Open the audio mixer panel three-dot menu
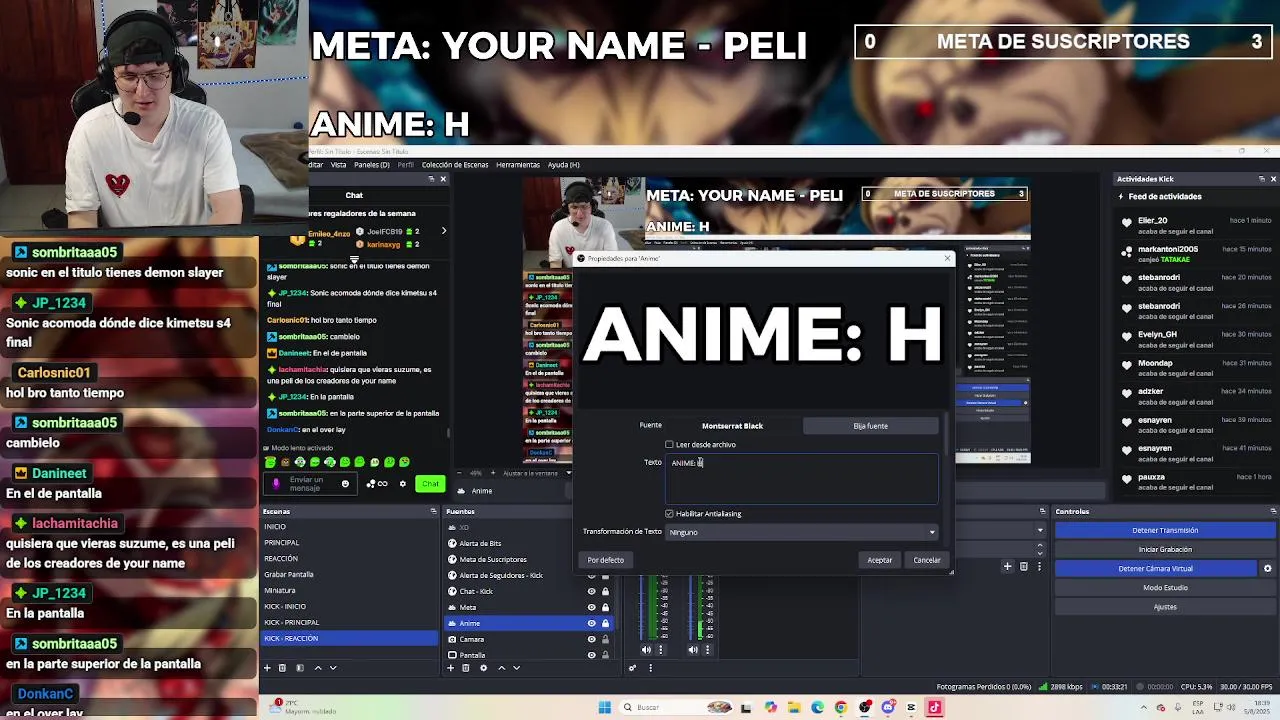 point(650,668)
